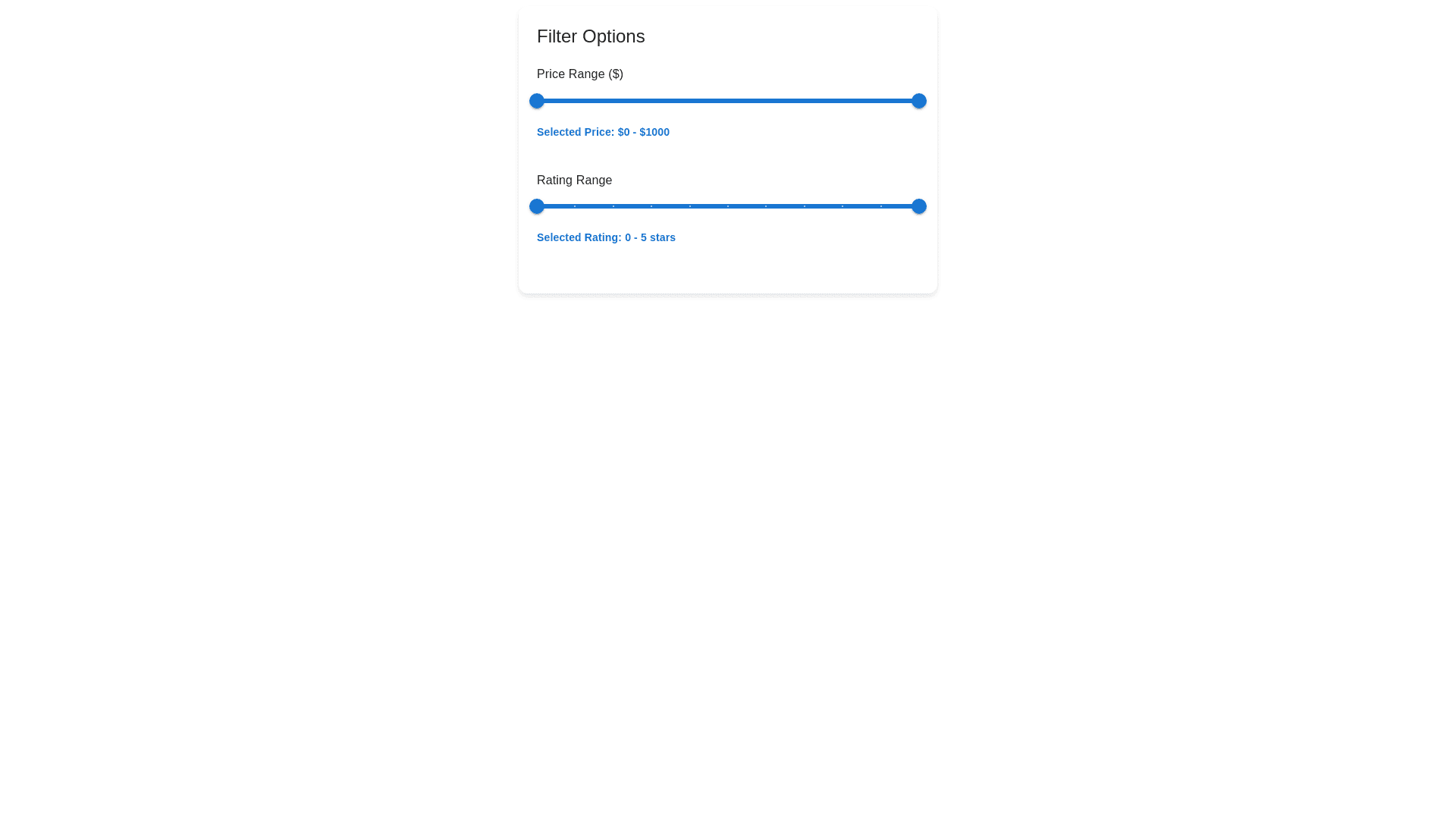Click the Rating Range maximum slider thumb
The height and width of the screenshot is (819, 1456).
918,206
